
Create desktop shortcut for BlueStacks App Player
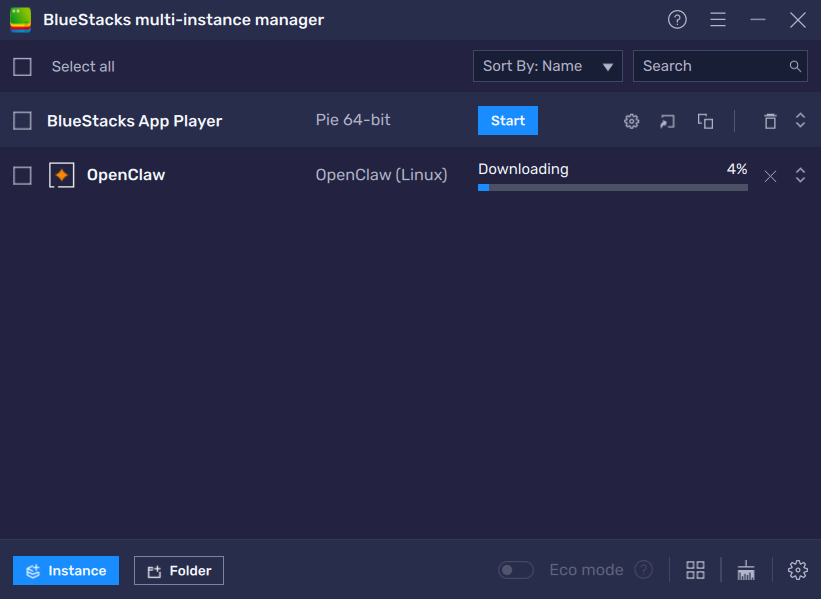[x=667, y=121]
